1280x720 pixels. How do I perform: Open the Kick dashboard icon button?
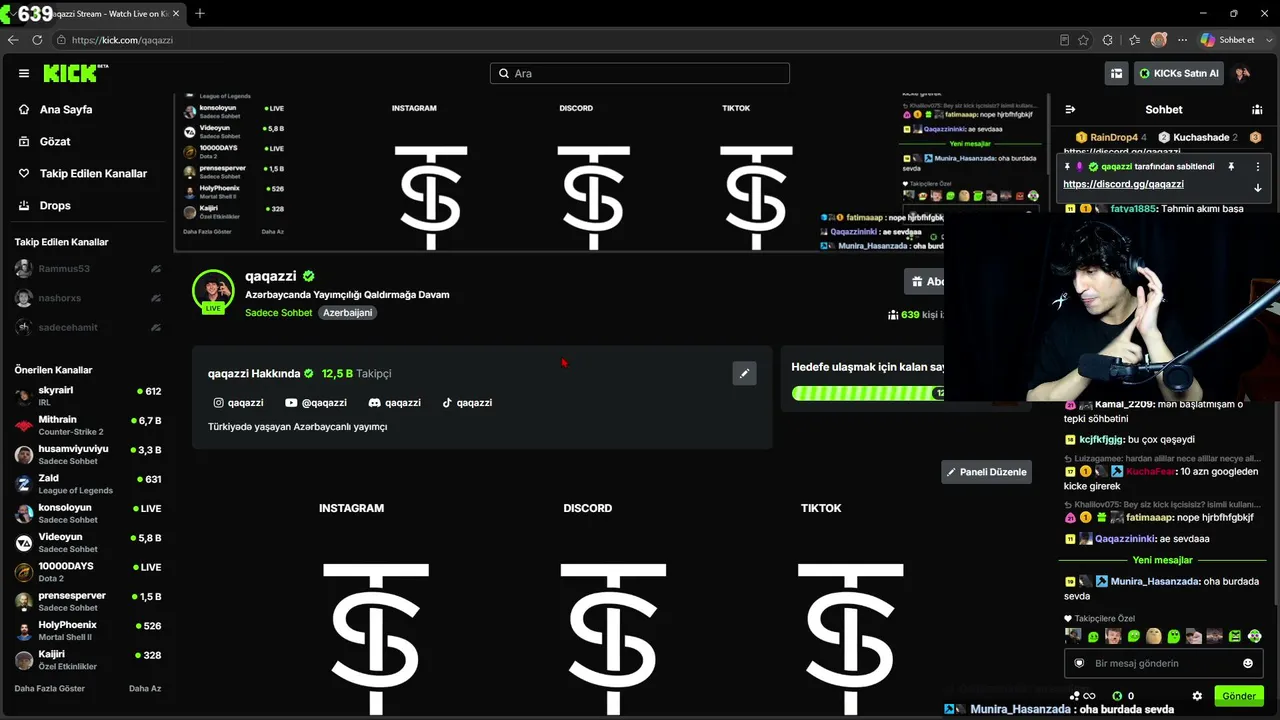[x=1116, y=73]
